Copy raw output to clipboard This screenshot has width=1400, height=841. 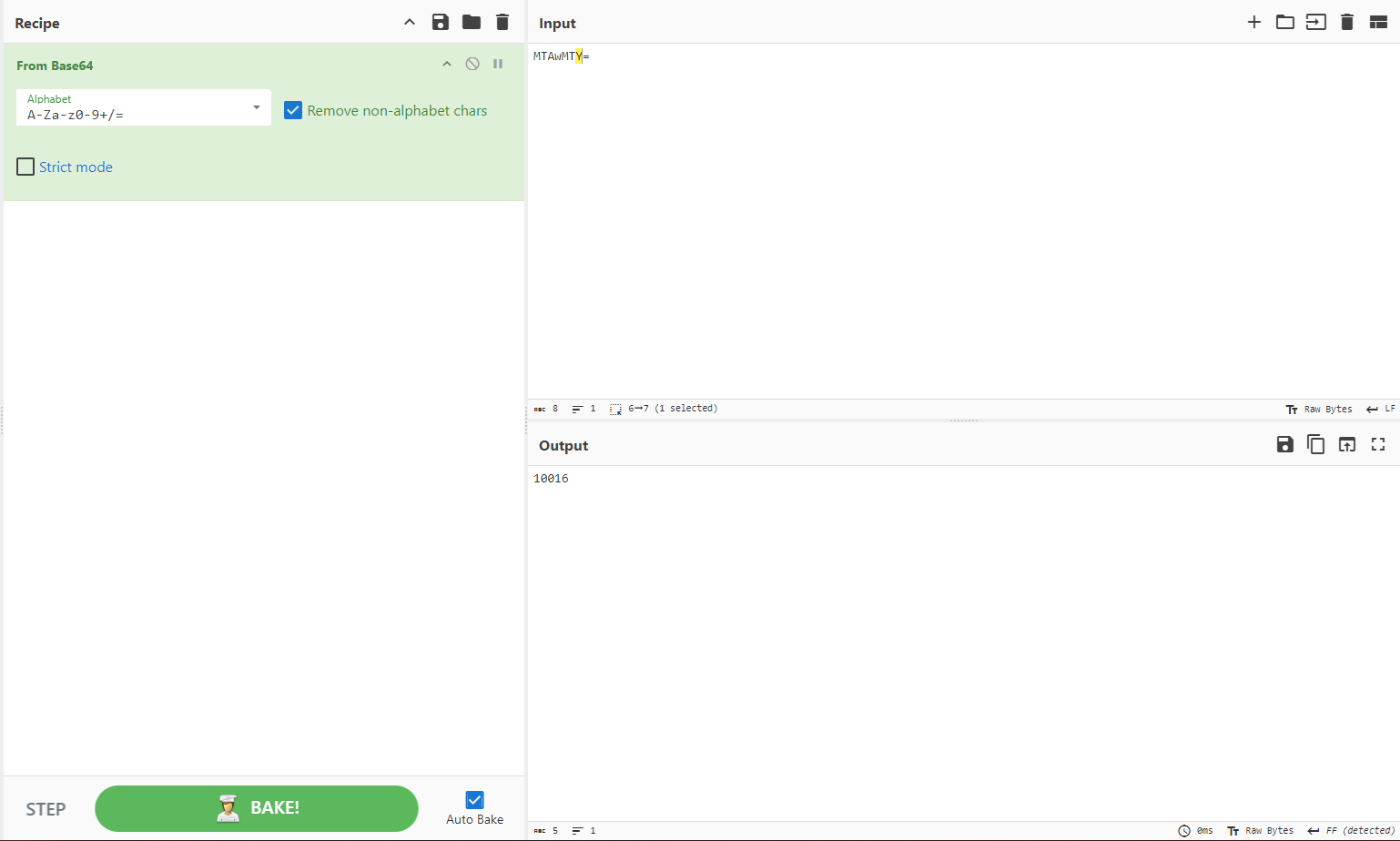coord(1316,445)
